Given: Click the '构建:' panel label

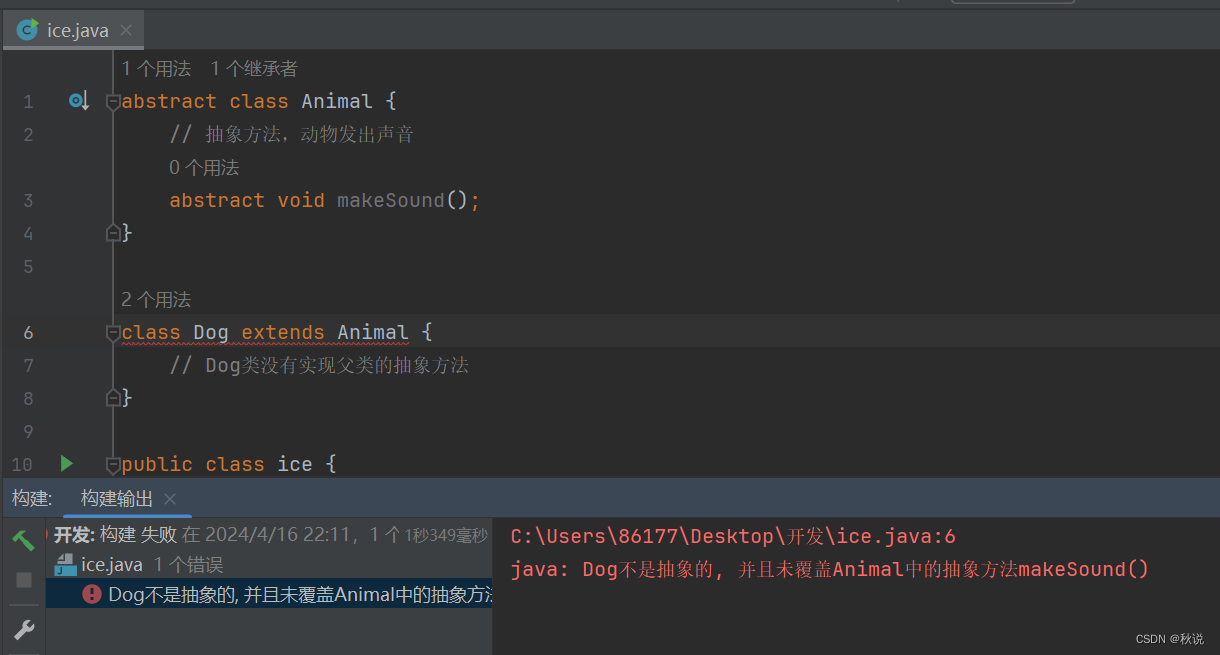Looking at the screenshot, I should pyautogui.click(x=32, y=498).
